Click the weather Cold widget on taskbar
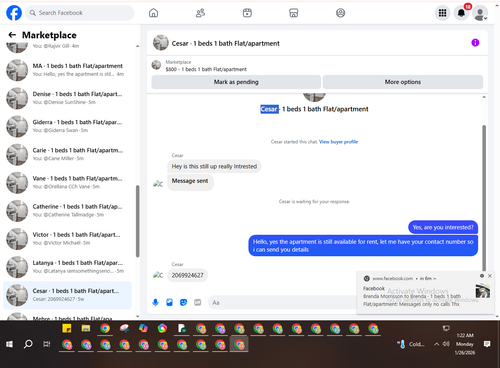The height and width of the screenshot is (368, 500). tap(411, 344)
